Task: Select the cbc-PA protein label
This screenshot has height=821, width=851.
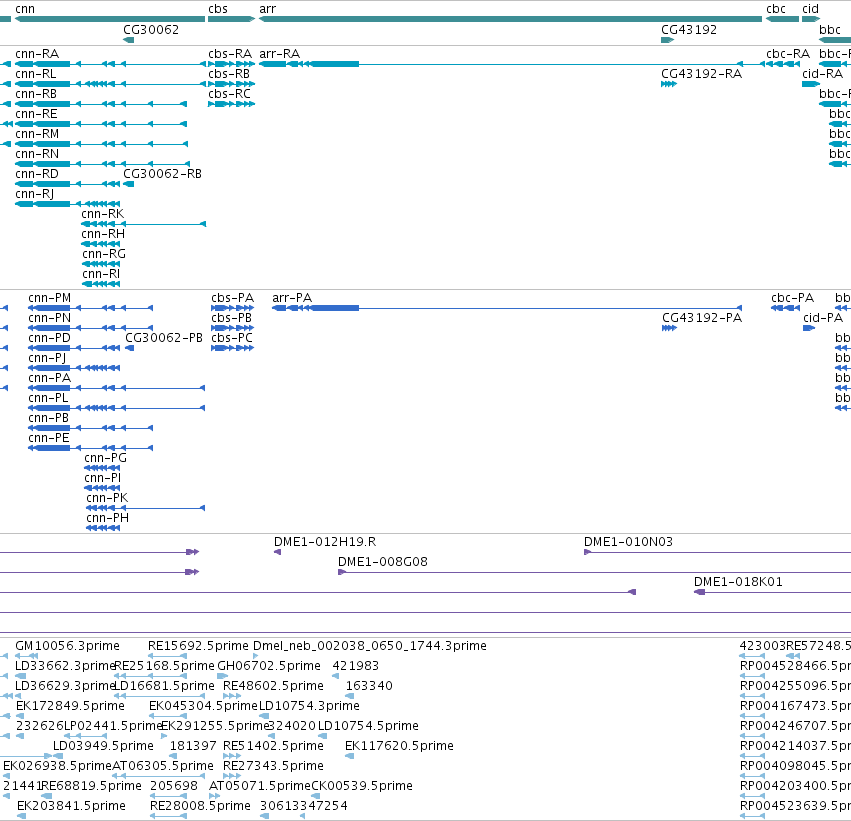Action: pos(792,298)
